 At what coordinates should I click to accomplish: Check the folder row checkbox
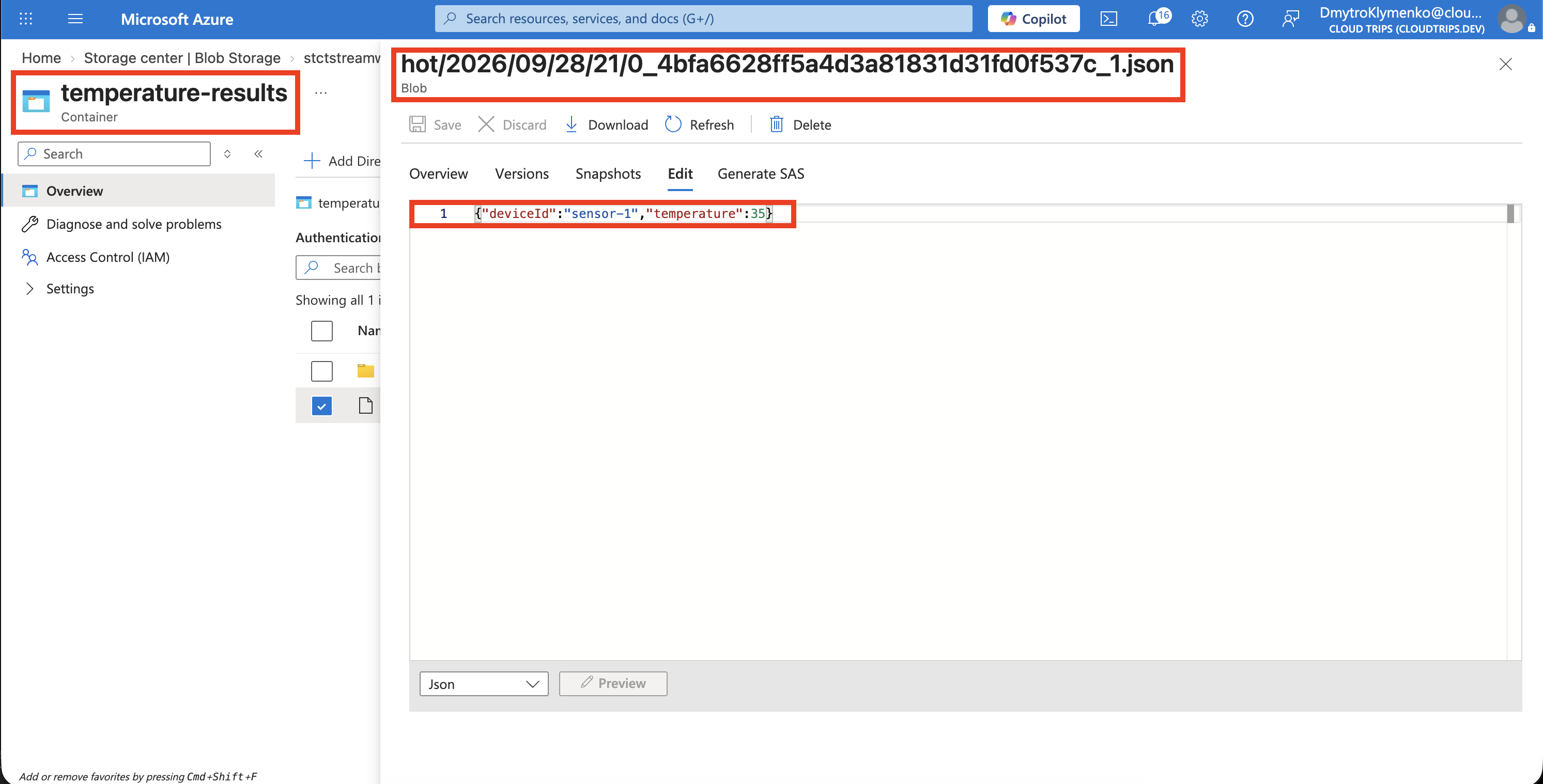[321, 371]
